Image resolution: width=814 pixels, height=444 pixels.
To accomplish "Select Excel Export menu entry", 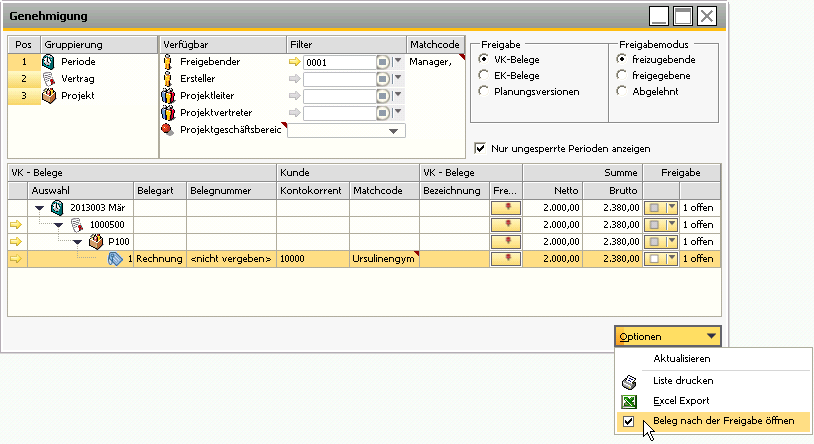I will tap(682, 401).
